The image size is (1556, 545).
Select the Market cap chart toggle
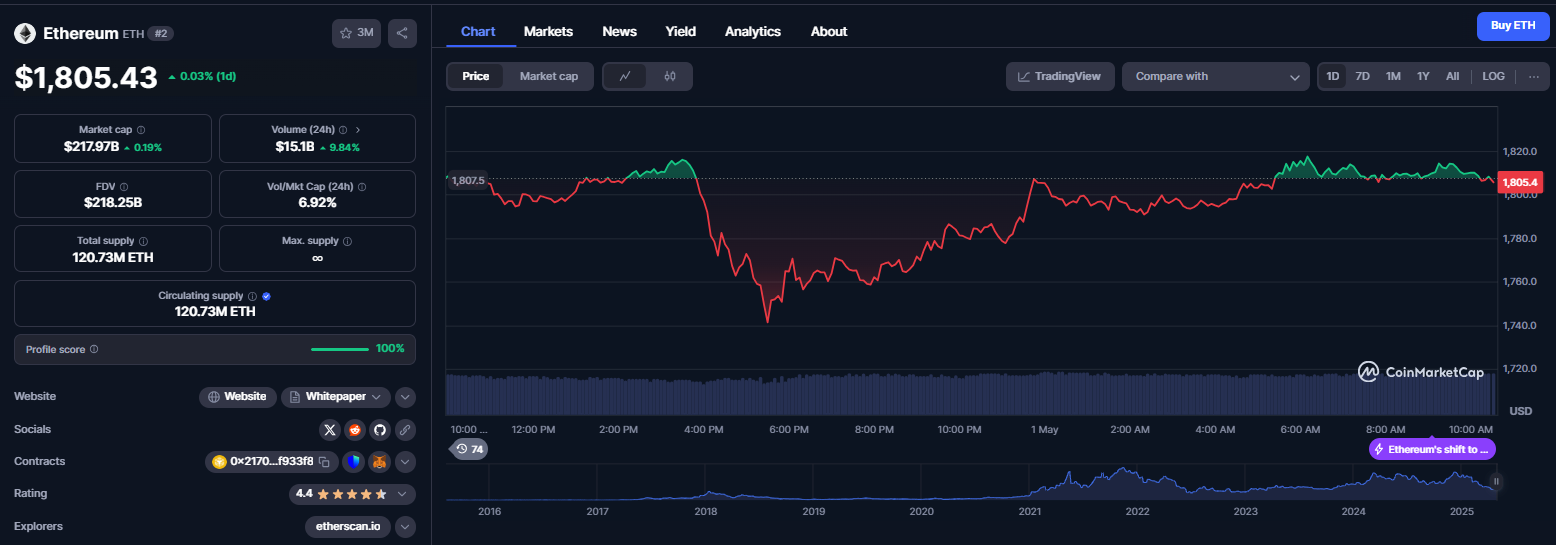coord(549,76)
